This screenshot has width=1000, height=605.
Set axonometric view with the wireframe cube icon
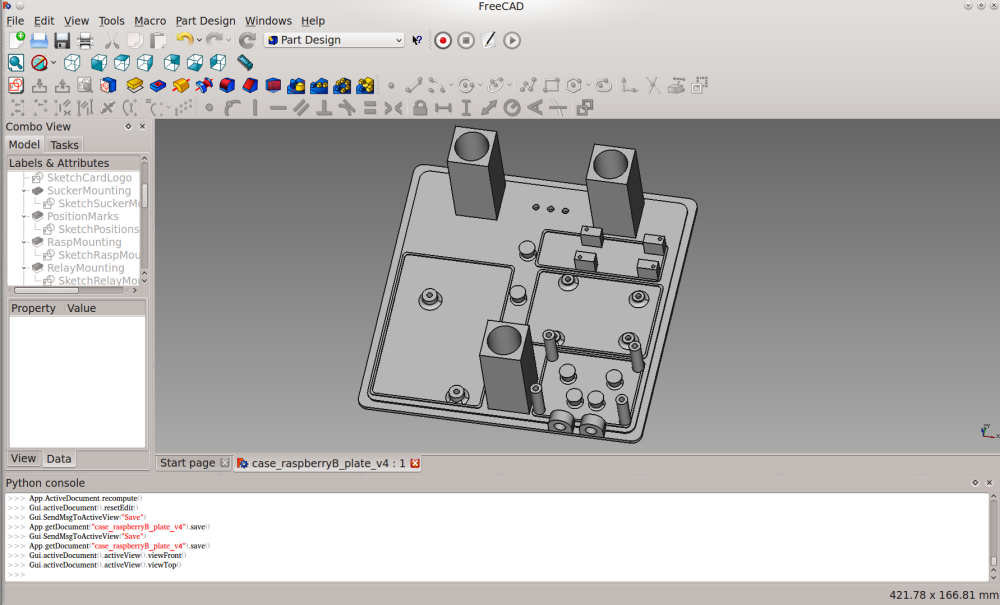(x=72, y=62)
